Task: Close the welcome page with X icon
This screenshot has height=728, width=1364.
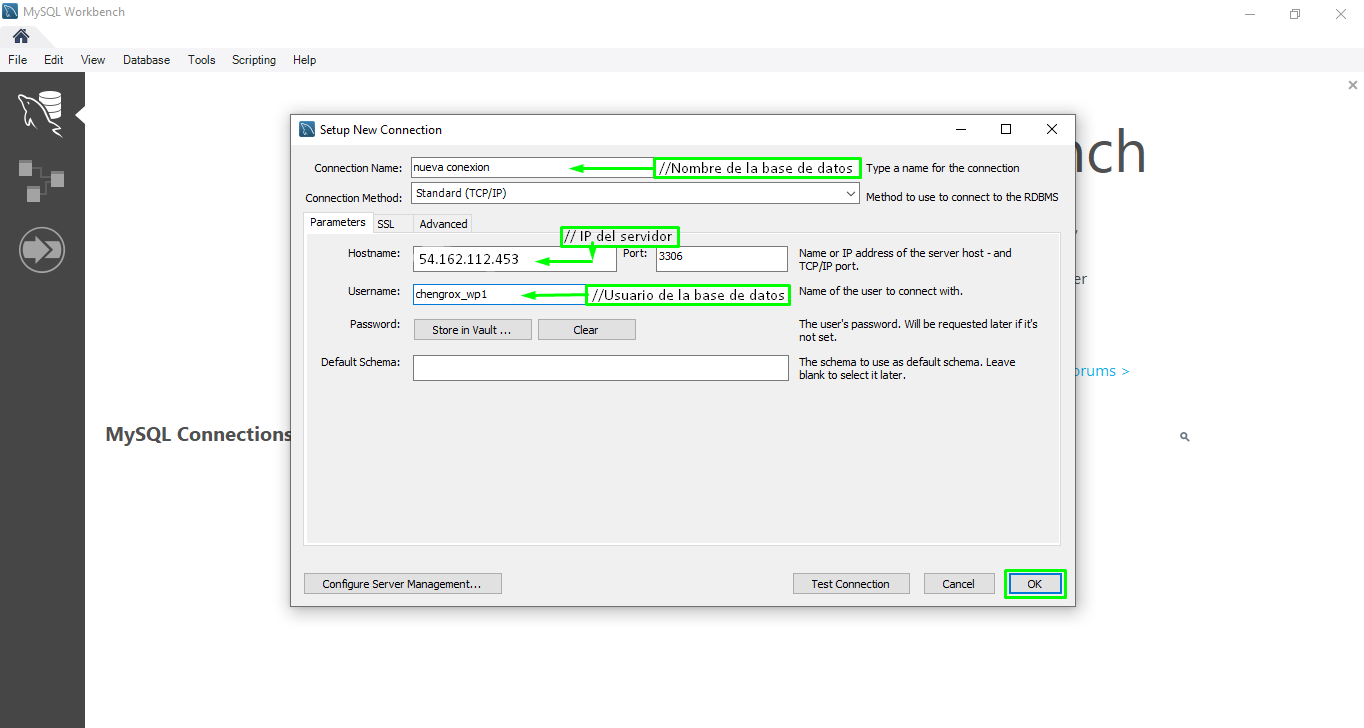Action: point(1352,86)
